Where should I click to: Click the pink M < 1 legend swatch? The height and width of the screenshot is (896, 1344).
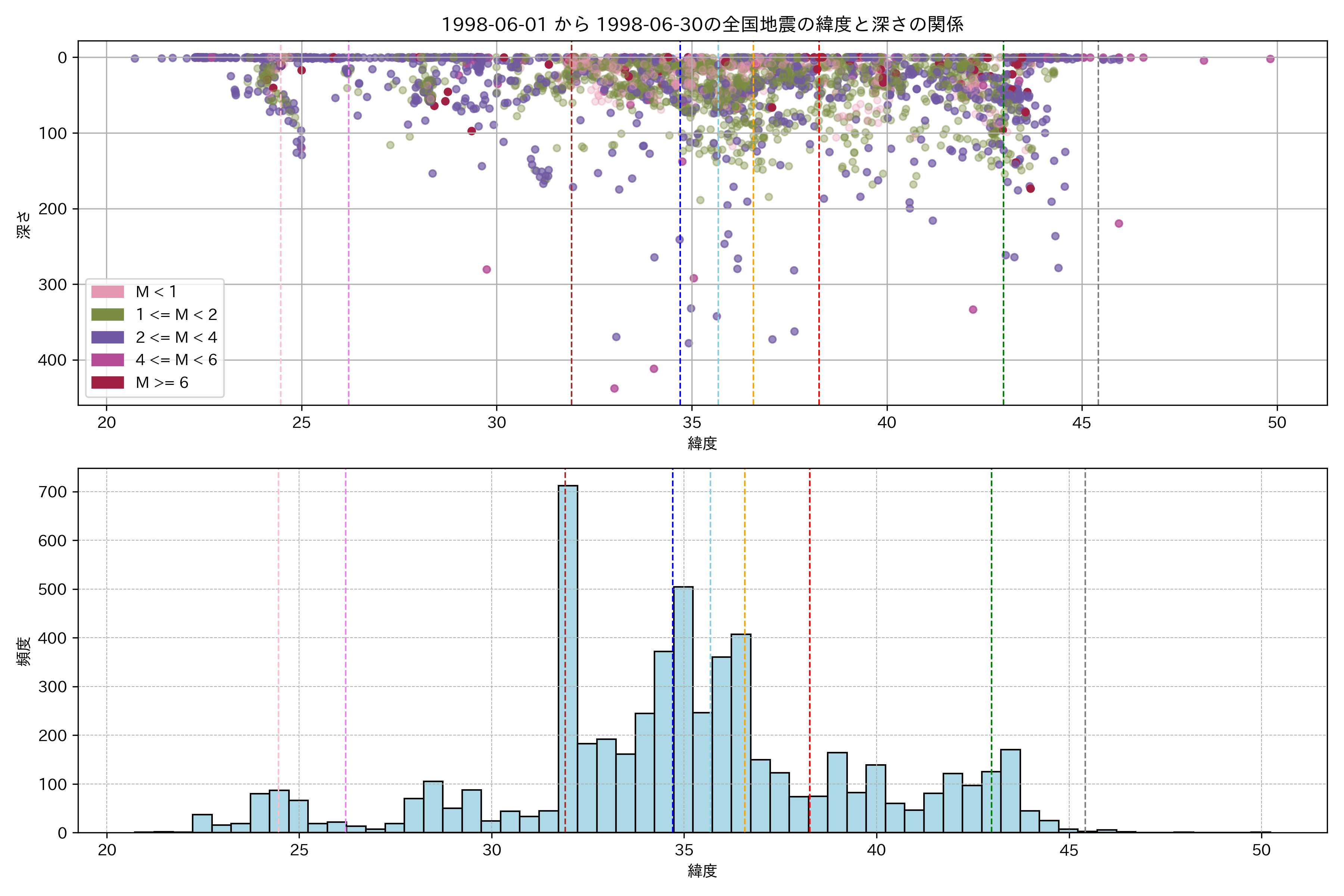coord(108,292)
